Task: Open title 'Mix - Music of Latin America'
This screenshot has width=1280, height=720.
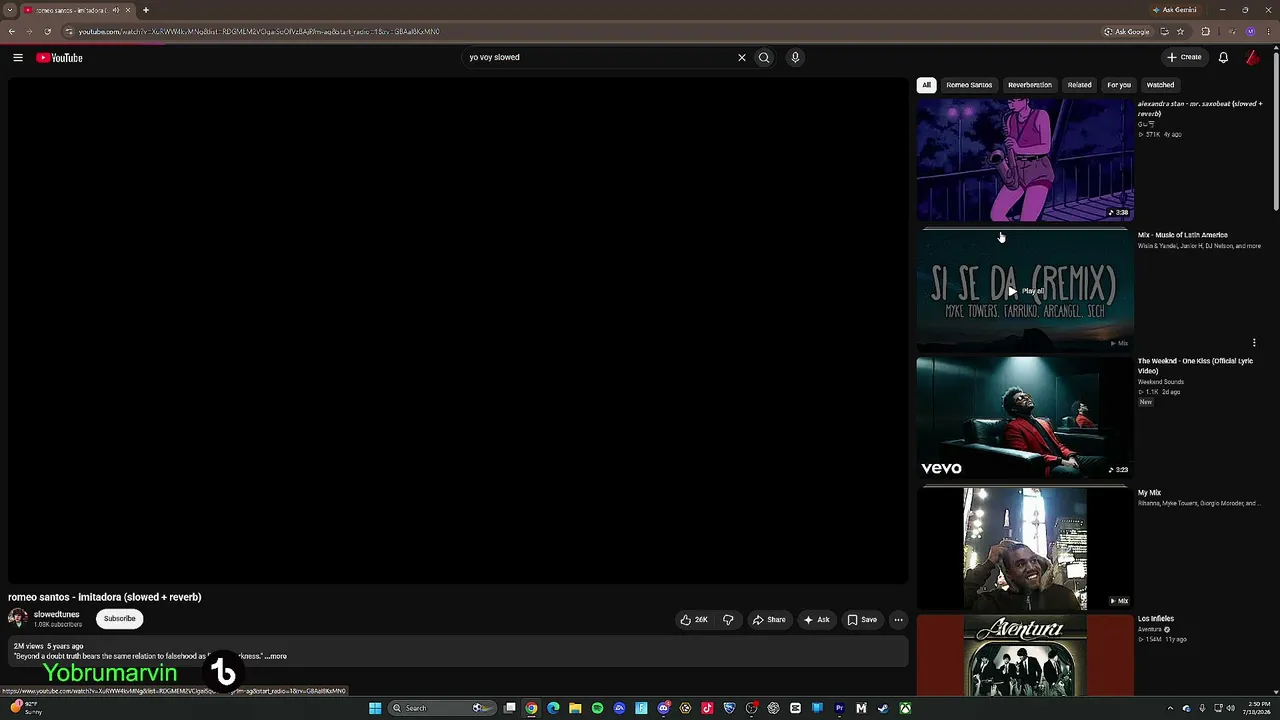Action: pos(1182,235)
